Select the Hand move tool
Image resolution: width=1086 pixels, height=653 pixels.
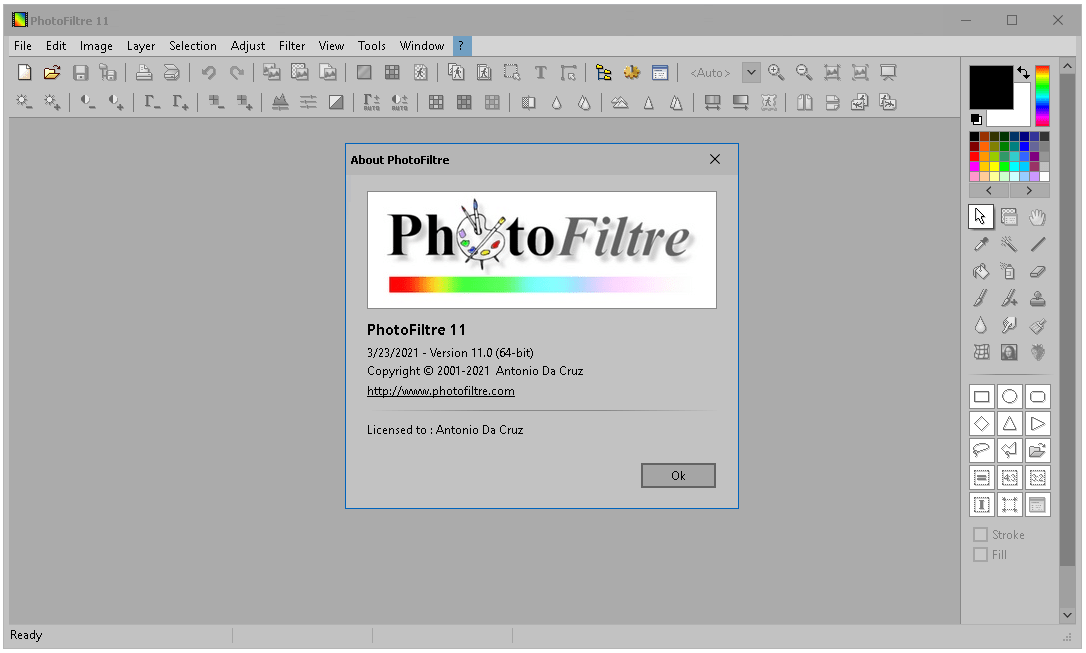(1037, 217)
